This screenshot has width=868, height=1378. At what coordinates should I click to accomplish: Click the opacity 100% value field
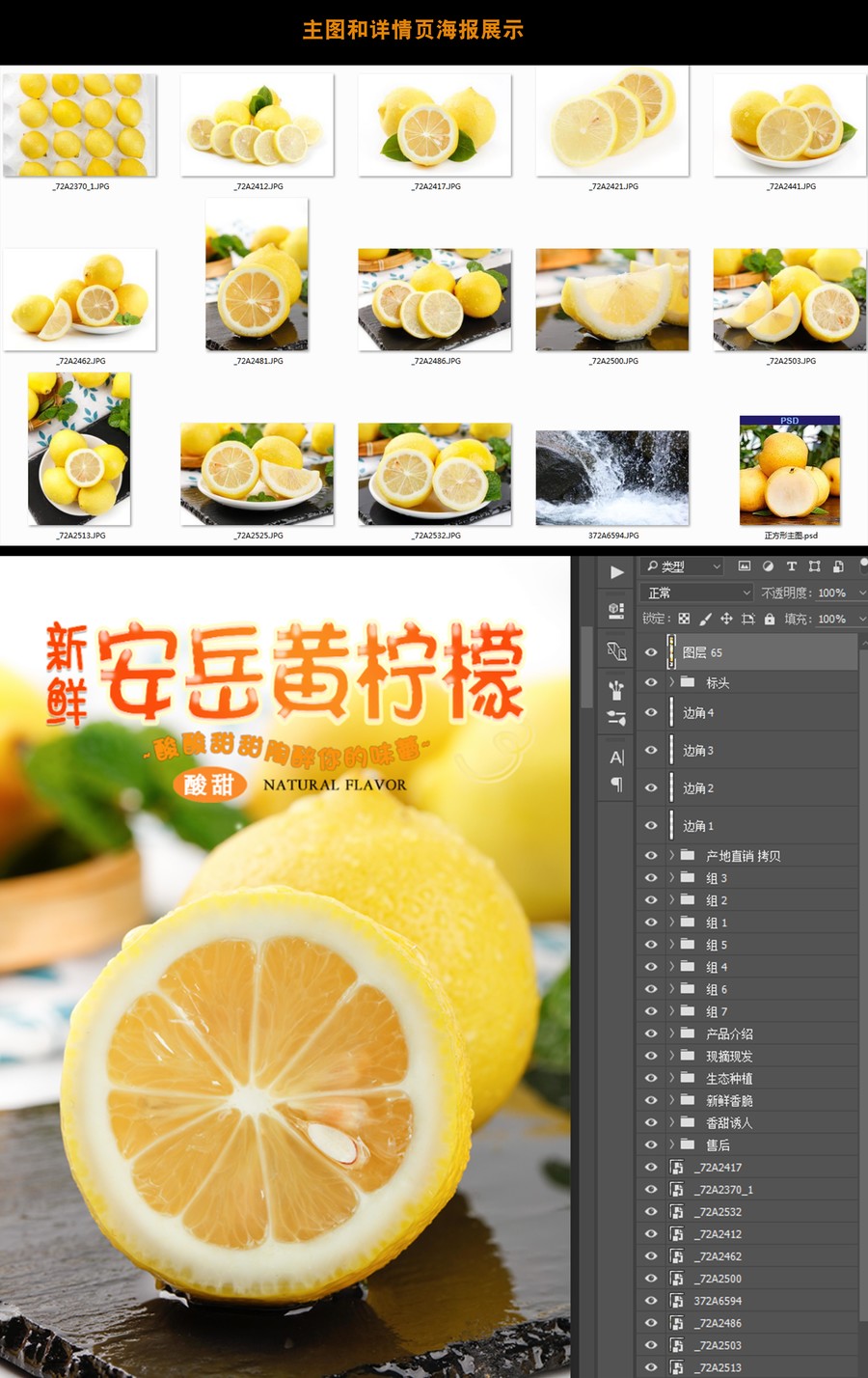(832, 593)
